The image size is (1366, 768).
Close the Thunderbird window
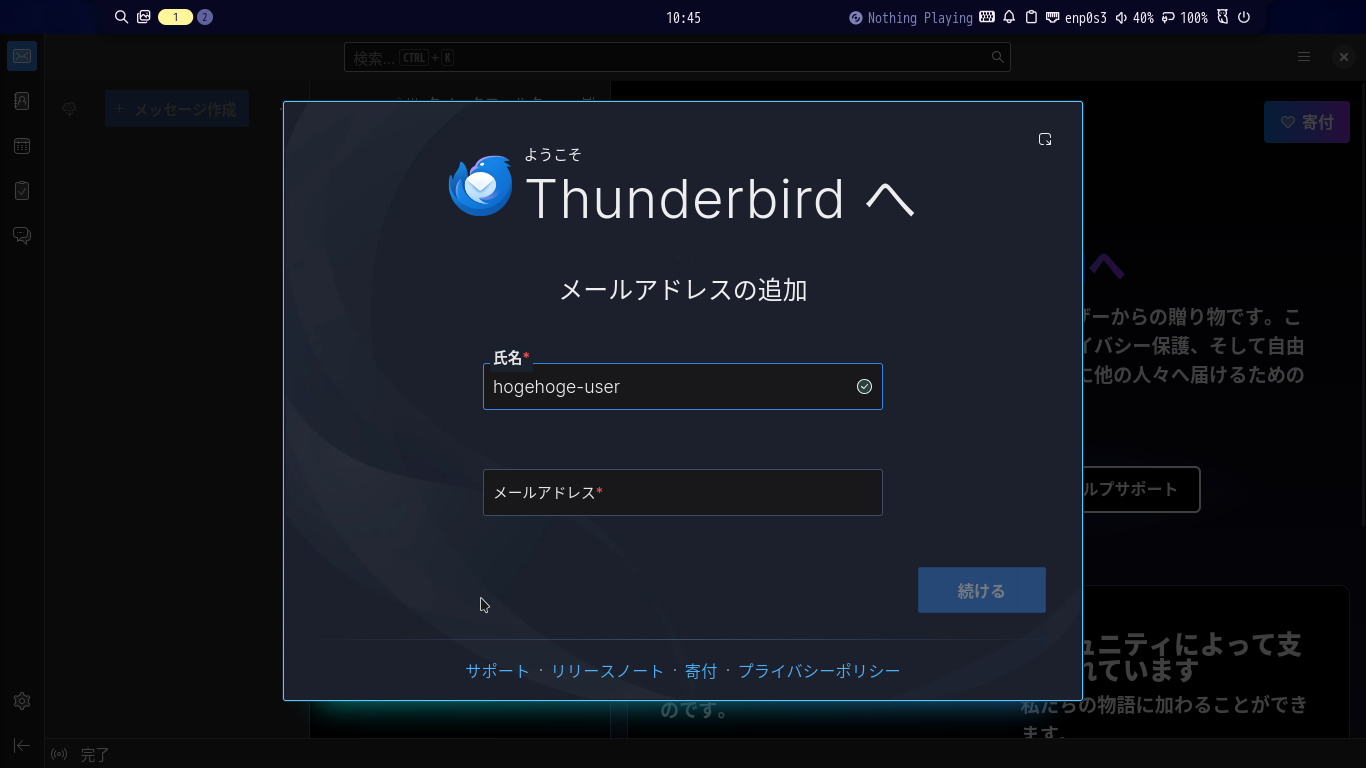tap(1344, 57)
